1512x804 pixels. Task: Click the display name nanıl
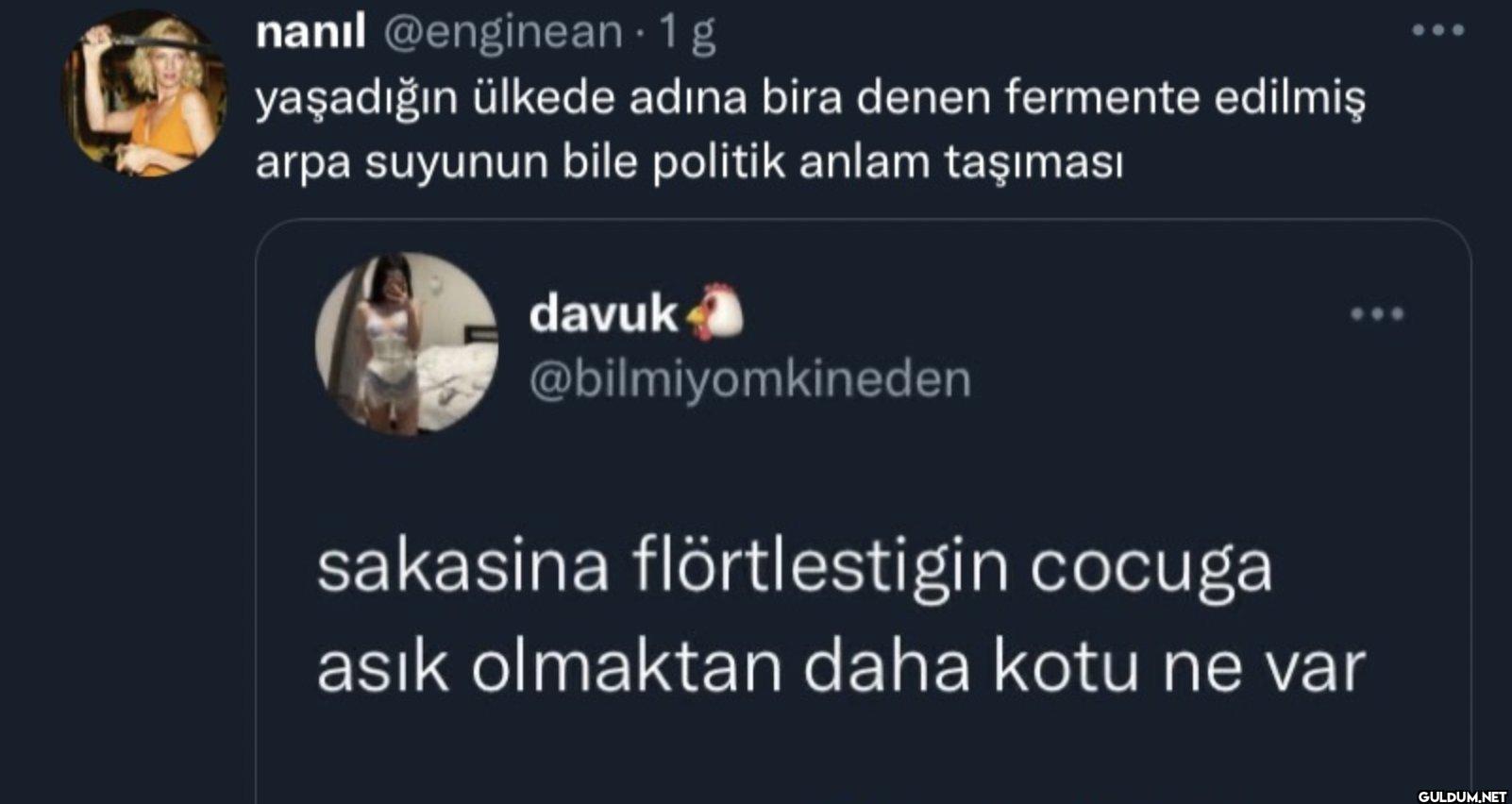tap(311, 33)
